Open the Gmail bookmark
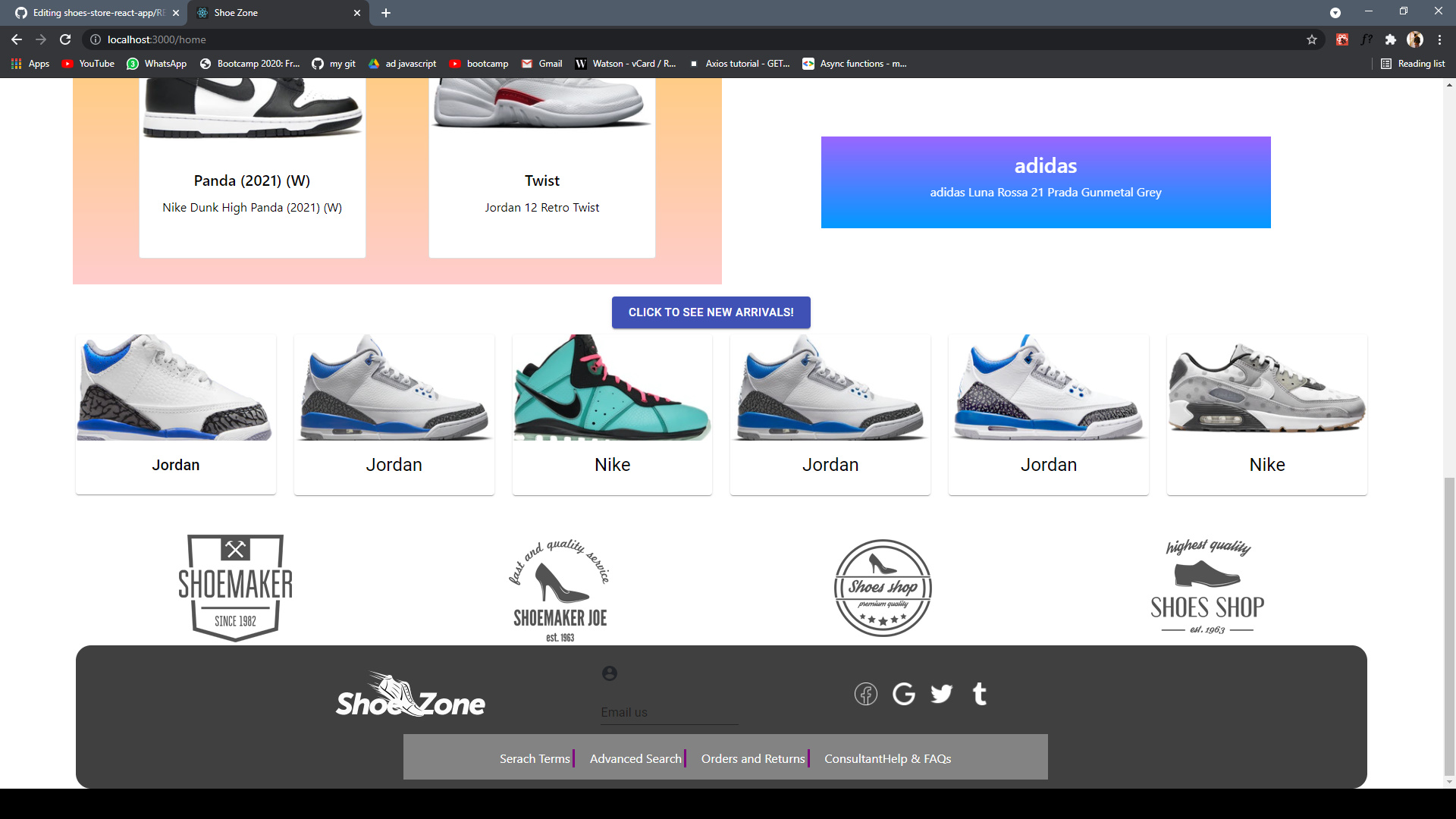 [x=541, y=64]
